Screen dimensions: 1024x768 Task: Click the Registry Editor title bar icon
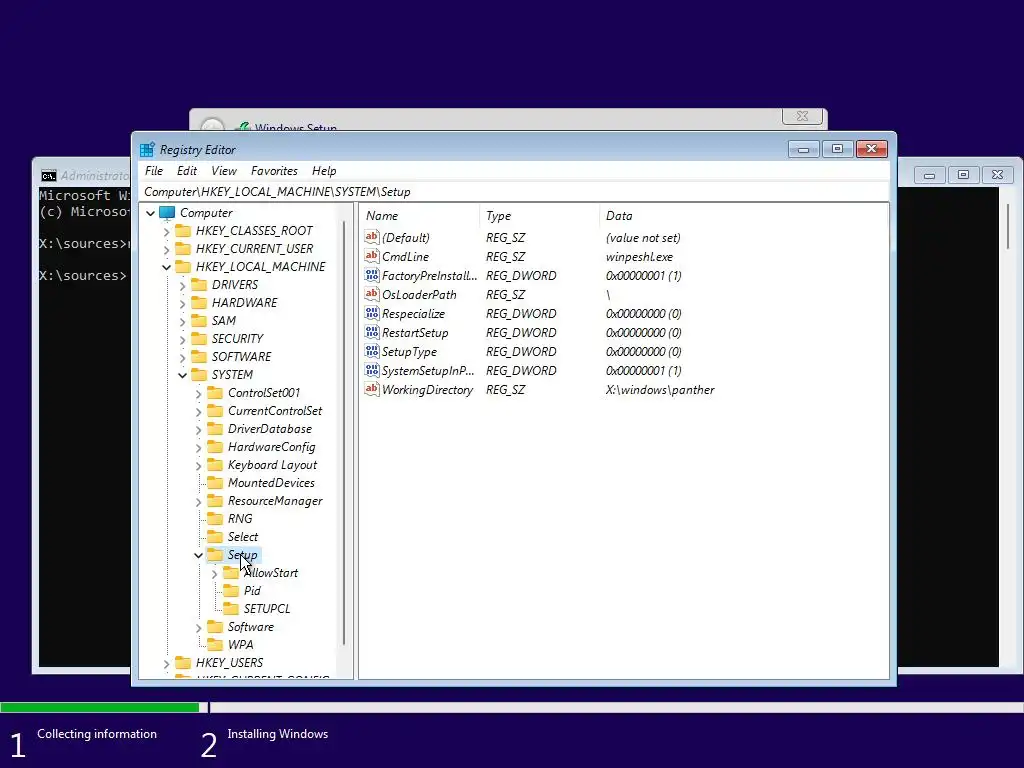147,150
